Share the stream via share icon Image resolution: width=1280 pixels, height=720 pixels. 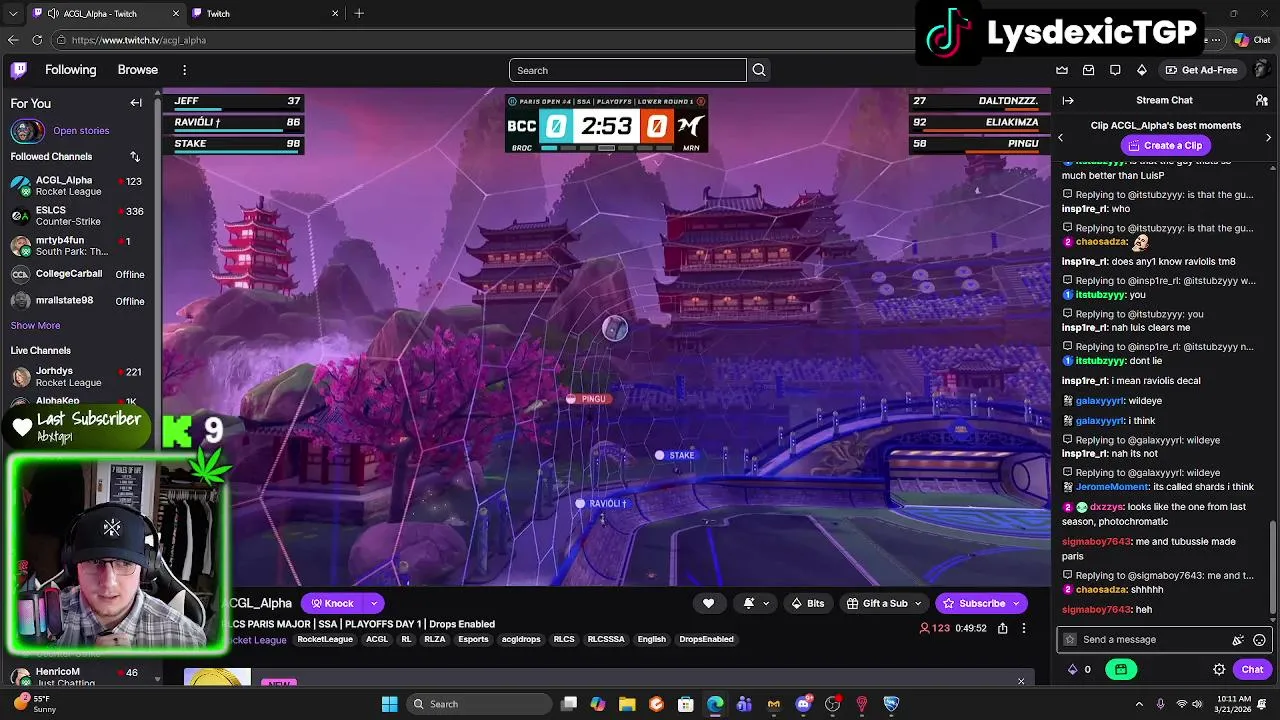point(1002,628)
